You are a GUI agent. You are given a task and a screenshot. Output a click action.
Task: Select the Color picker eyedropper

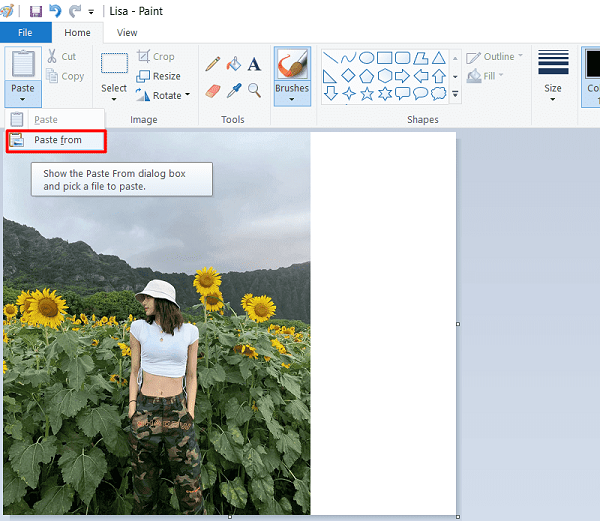[234, 91]
